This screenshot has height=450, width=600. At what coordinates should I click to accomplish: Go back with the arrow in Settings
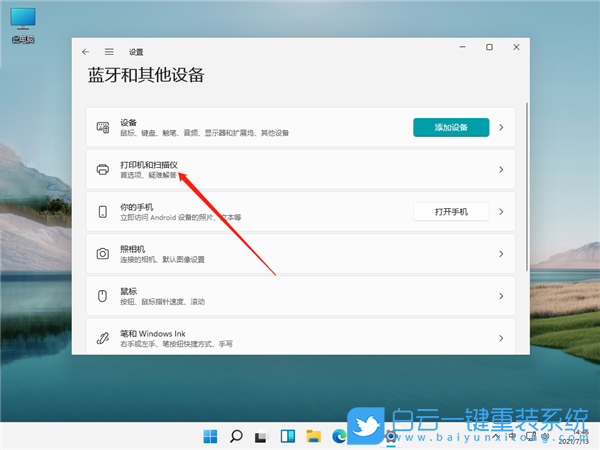(85, 52)
